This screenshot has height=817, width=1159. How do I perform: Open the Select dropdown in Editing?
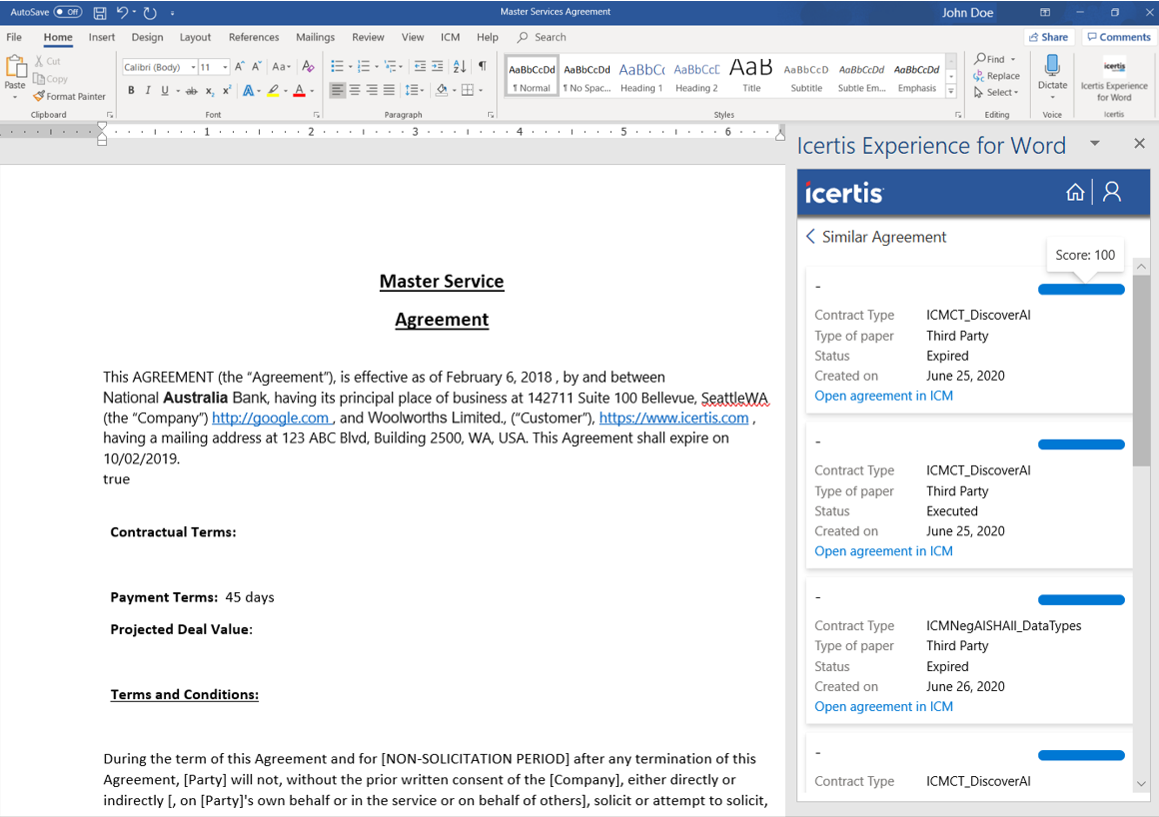(x=996, y=92)
